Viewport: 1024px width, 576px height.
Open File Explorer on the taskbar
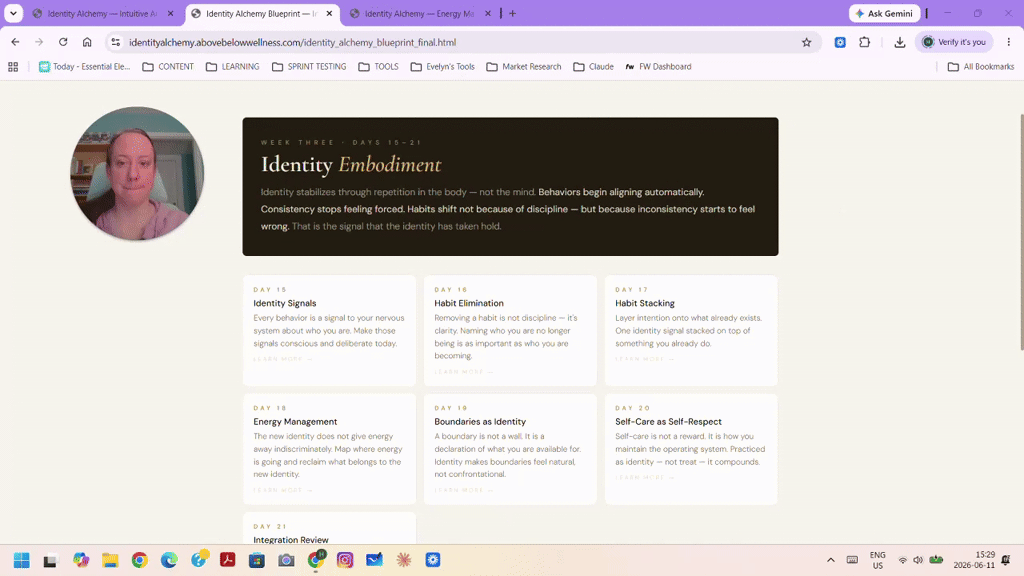point(110,560)
